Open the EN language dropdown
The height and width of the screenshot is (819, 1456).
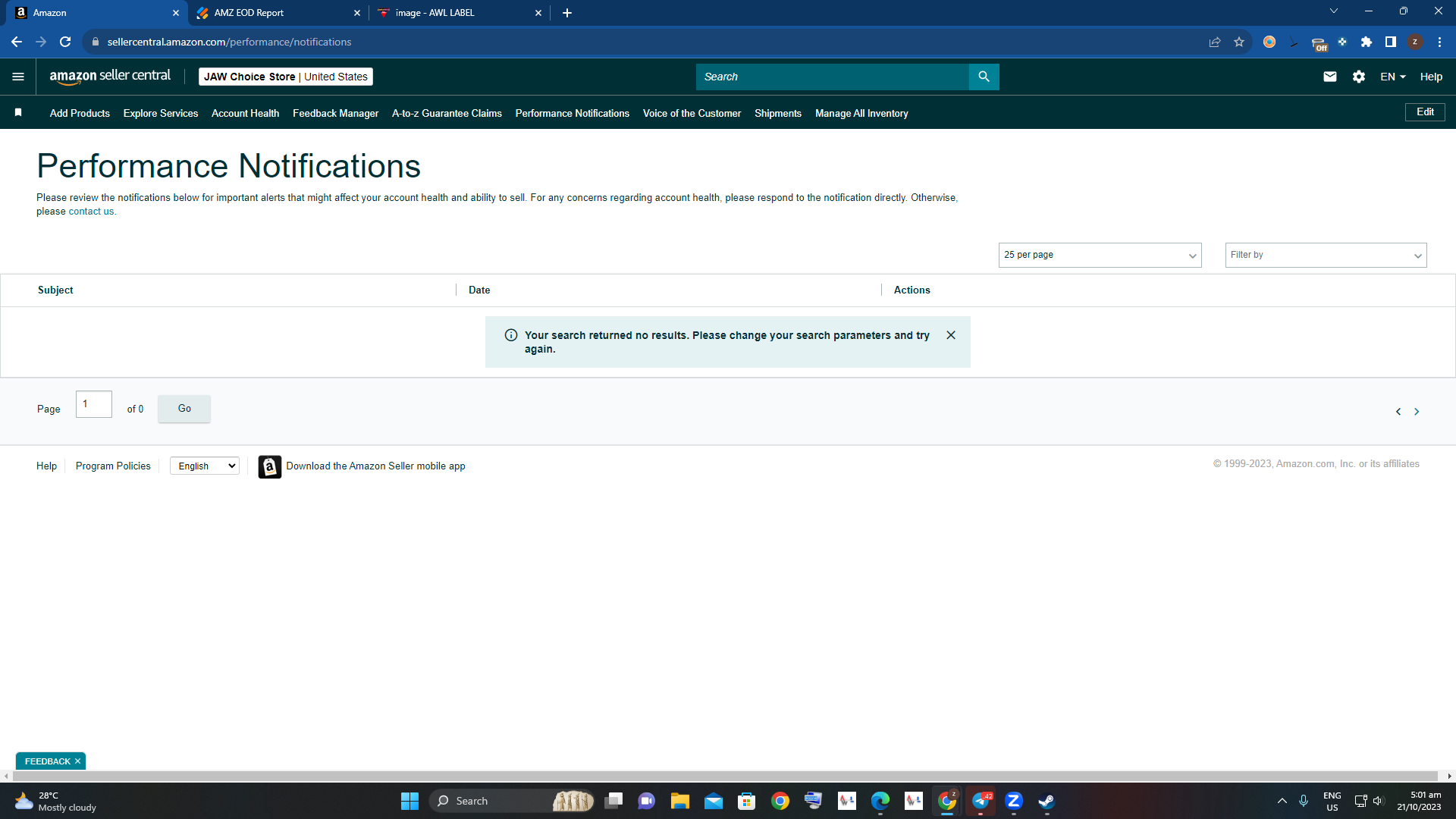1393,77
